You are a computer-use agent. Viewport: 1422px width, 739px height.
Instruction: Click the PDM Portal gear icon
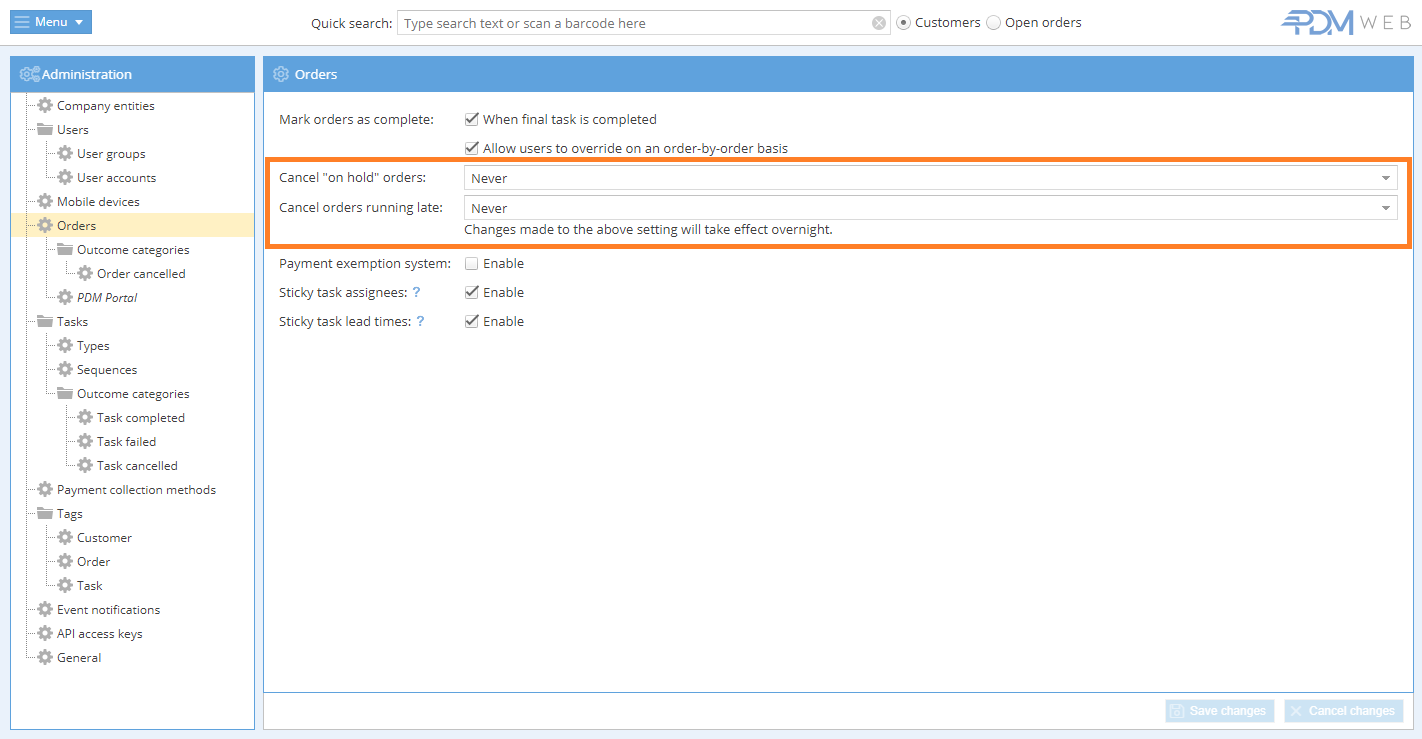pyautogui.click(x=65, y=298)
